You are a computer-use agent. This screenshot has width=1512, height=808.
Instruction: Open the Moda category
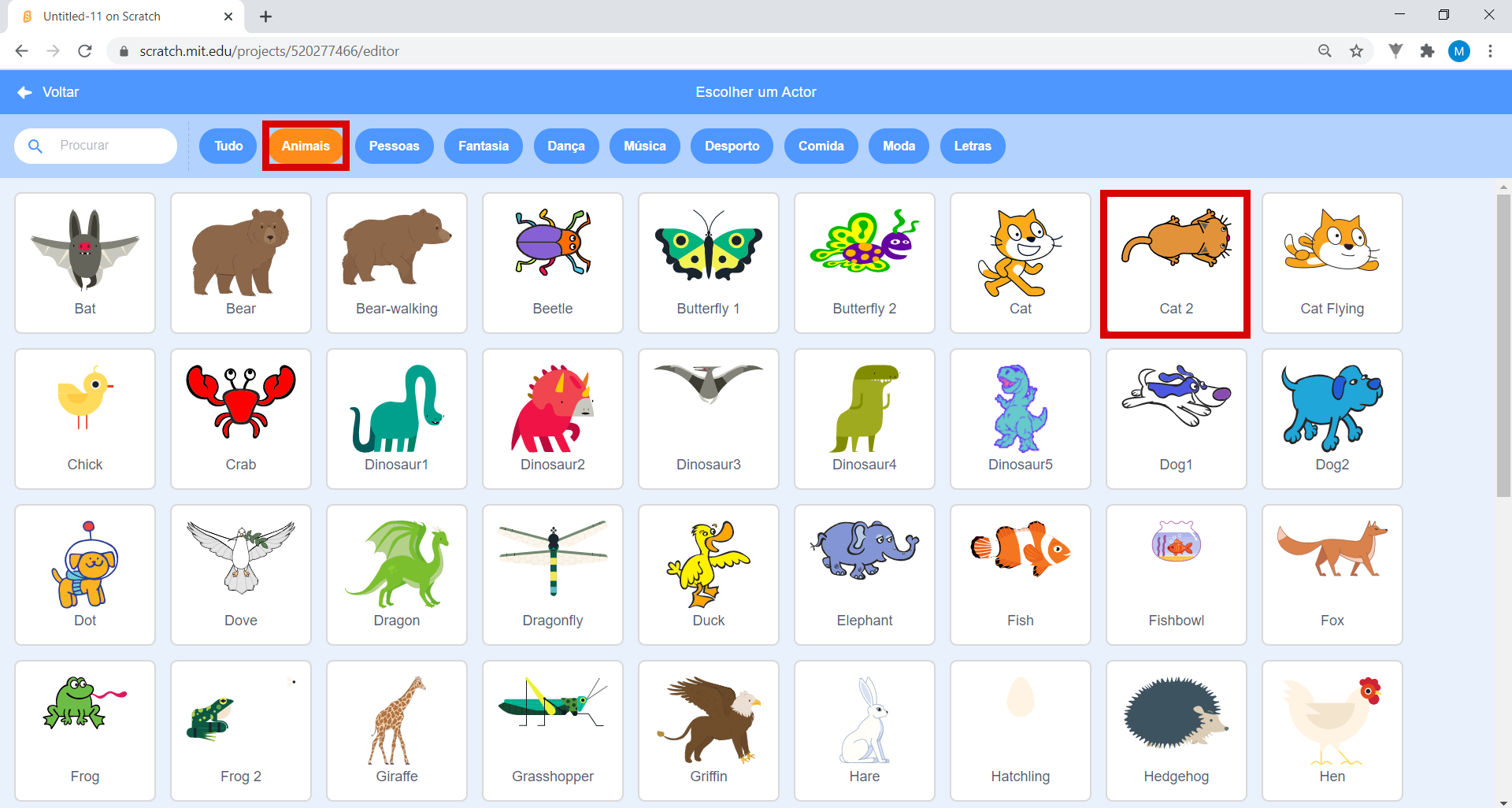899,146
